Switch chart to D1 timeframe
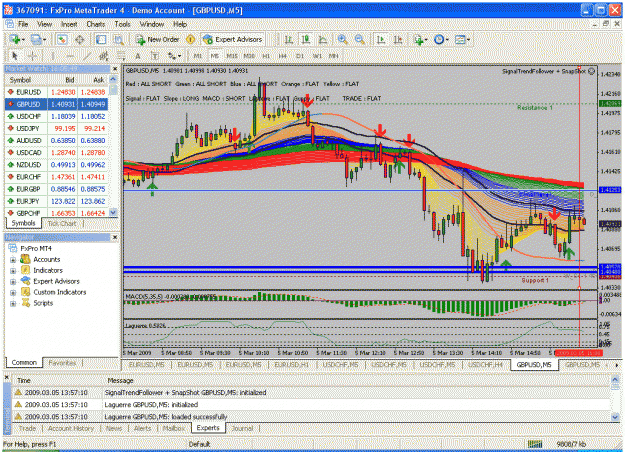The image size is (625, 452). pos(300,56)
